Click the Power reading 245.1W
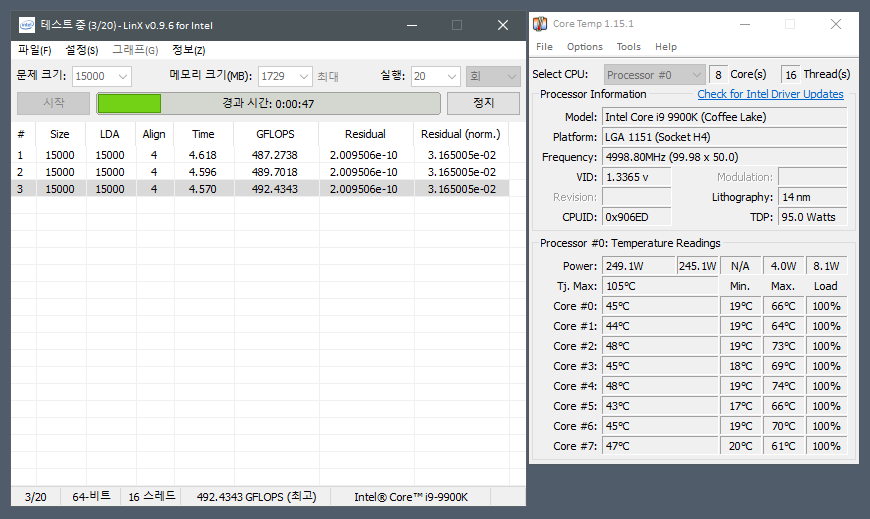This screenshot has width=870, height=519. point(697,266)
